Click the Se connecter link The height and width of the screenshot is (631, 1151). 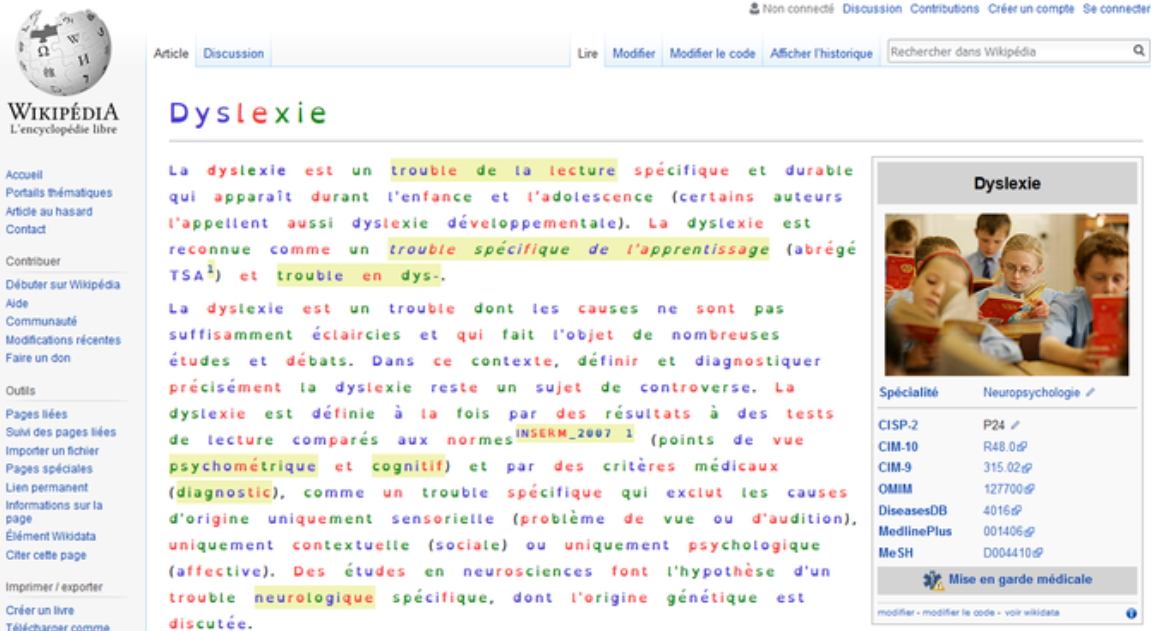(1116, 9)
